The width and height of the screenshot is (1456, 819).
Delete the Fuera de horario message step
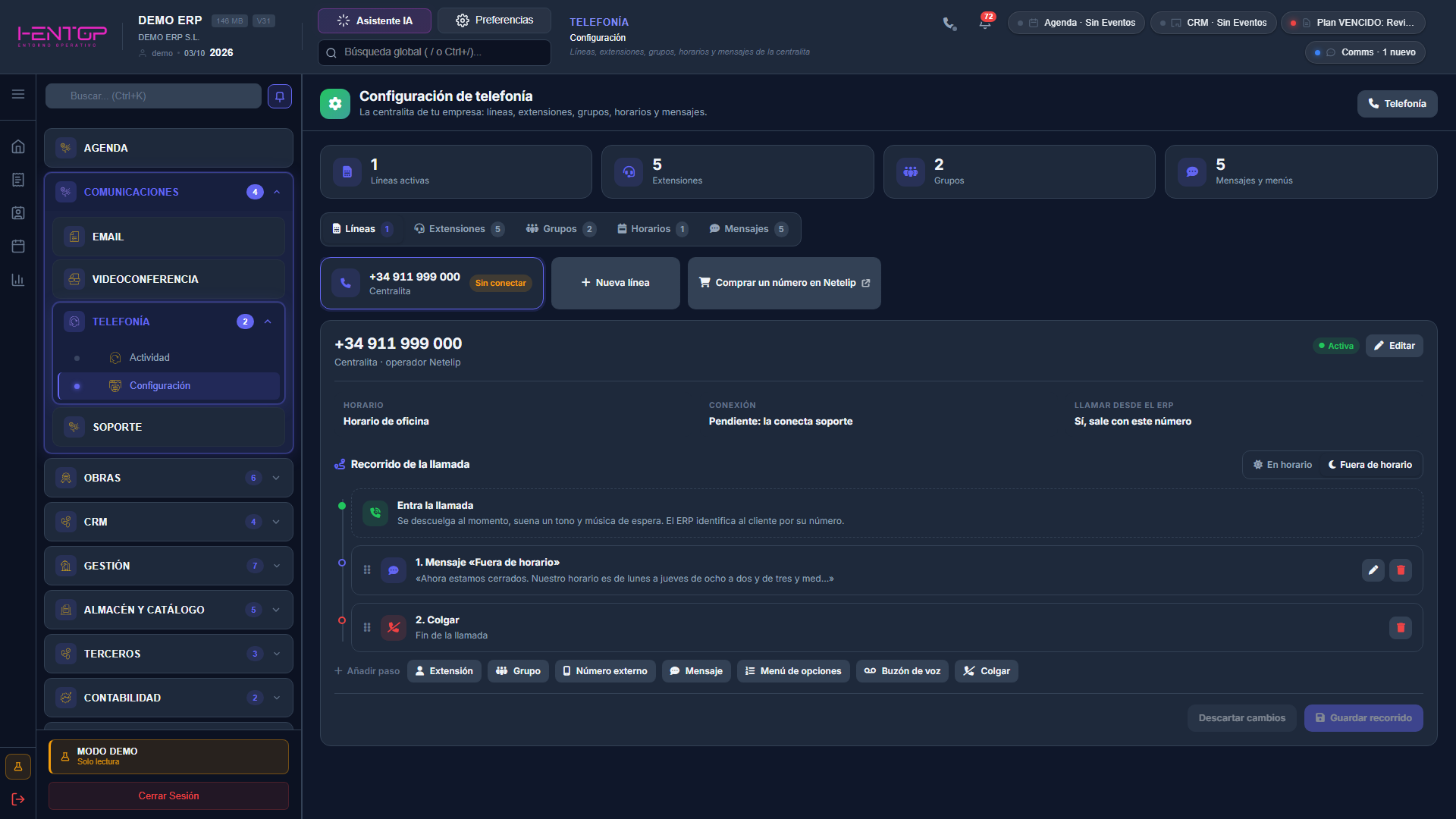click(1401, 570)
